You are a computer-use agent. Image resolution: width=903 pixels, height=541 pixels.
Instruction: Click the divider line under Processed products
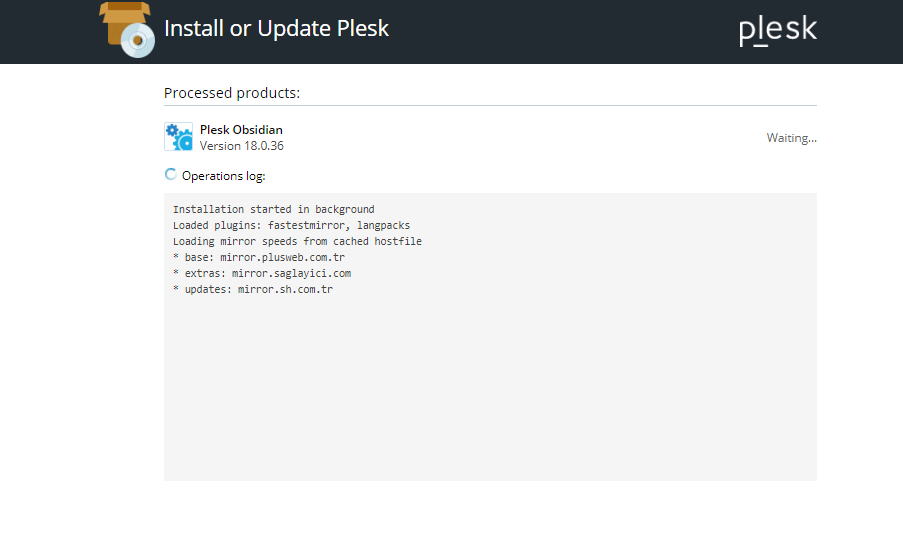tap(490, 105)
